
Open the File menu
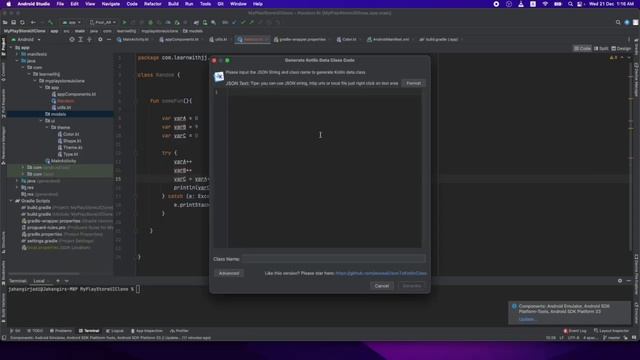coord(60,4)
